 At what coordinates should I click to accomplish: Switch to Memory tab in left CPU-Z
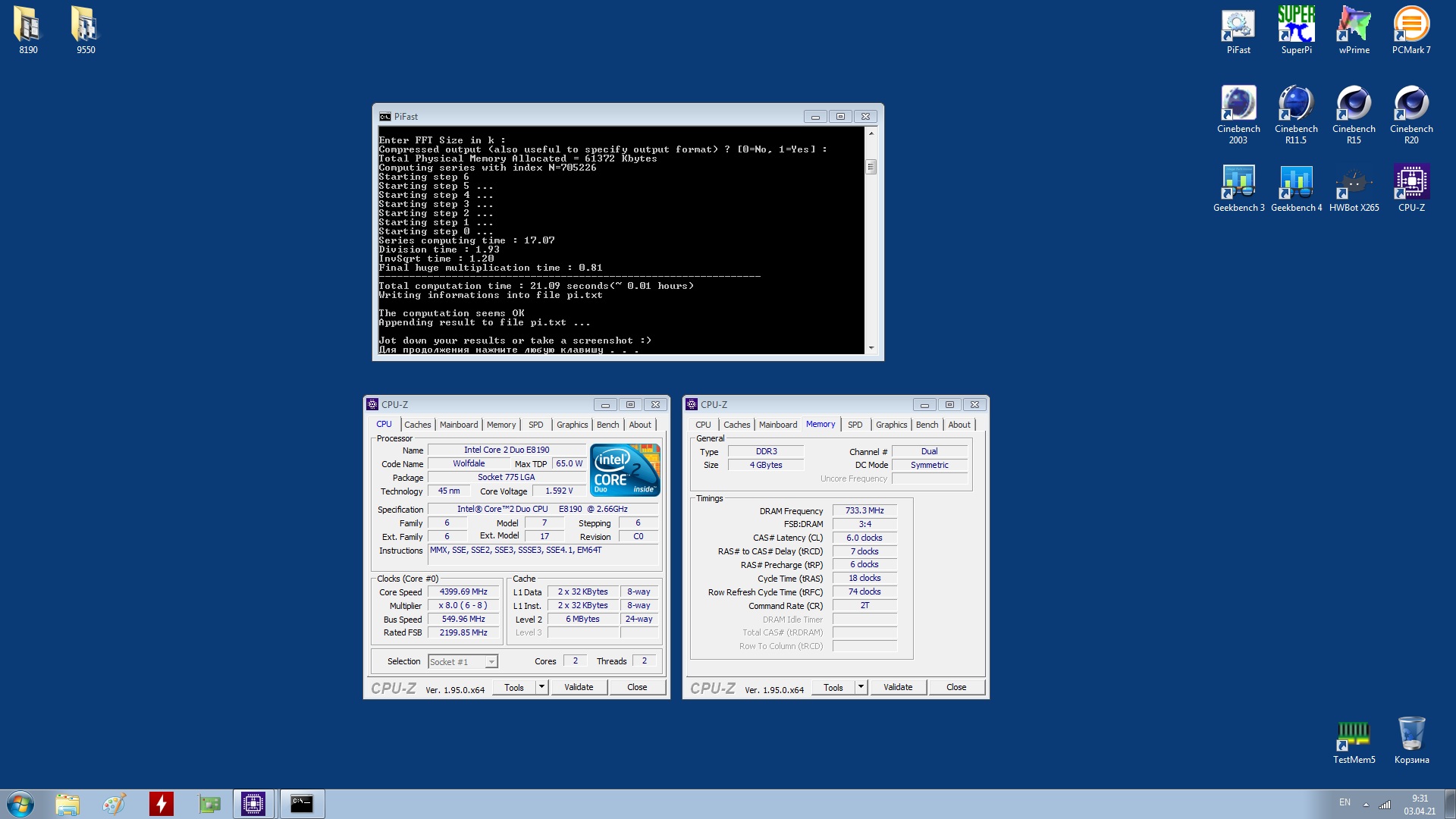coord(501,425)
